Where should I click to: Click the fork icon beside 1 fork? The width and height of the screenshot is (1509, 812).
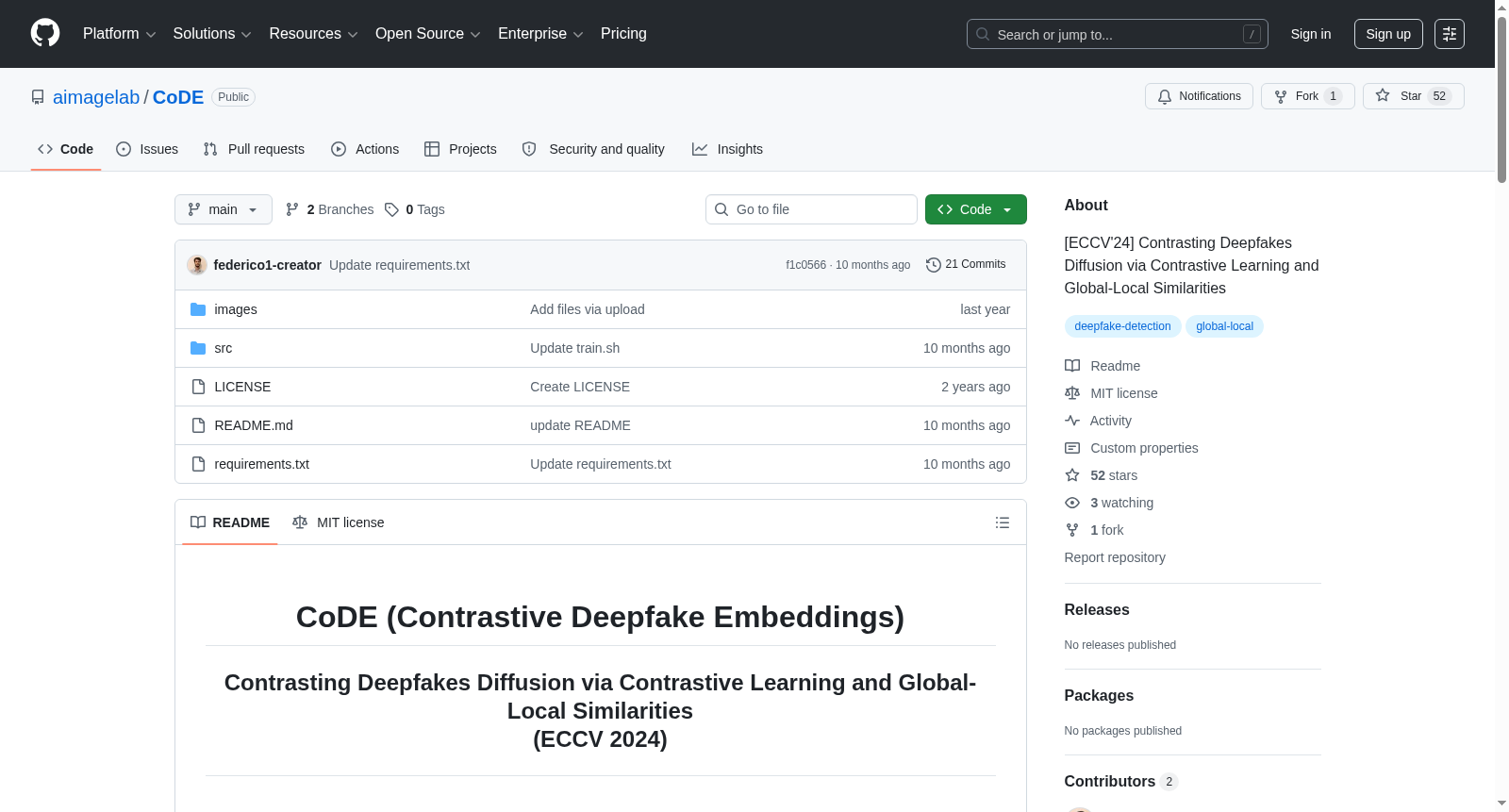coord(1072,530)
